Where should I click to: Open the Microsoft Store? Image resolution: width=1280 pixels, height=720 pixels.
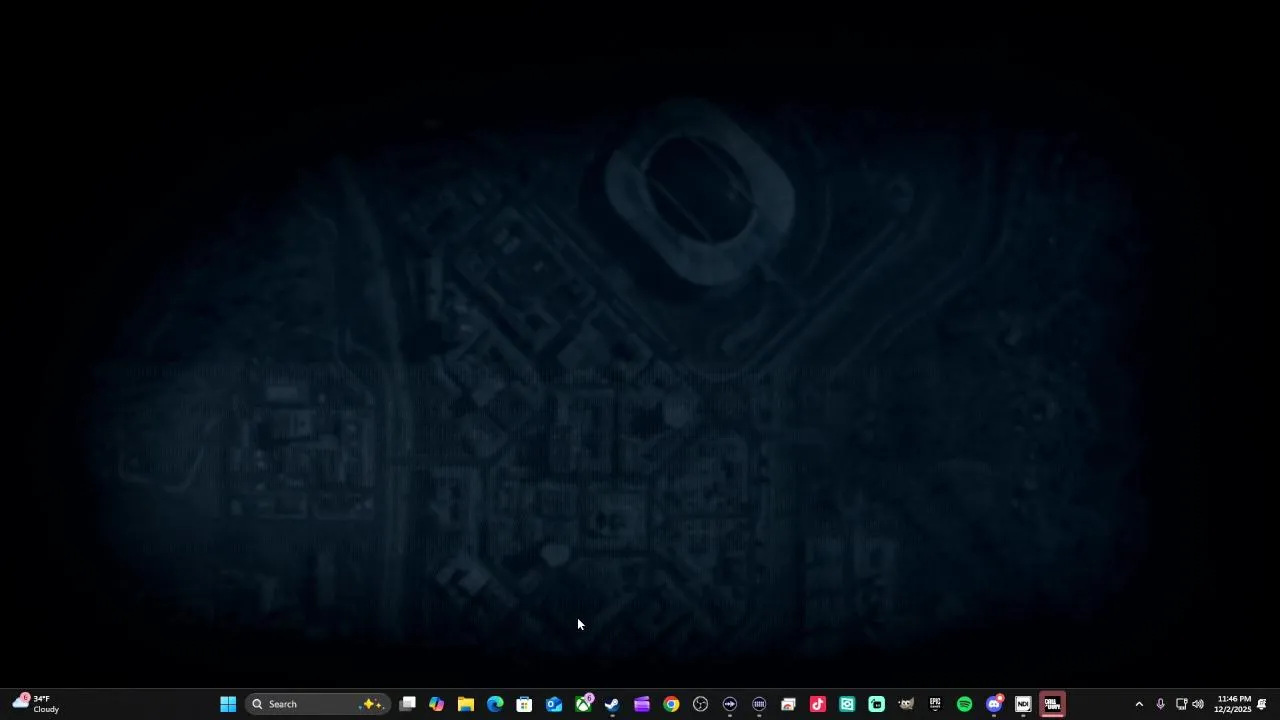[524, 704]
